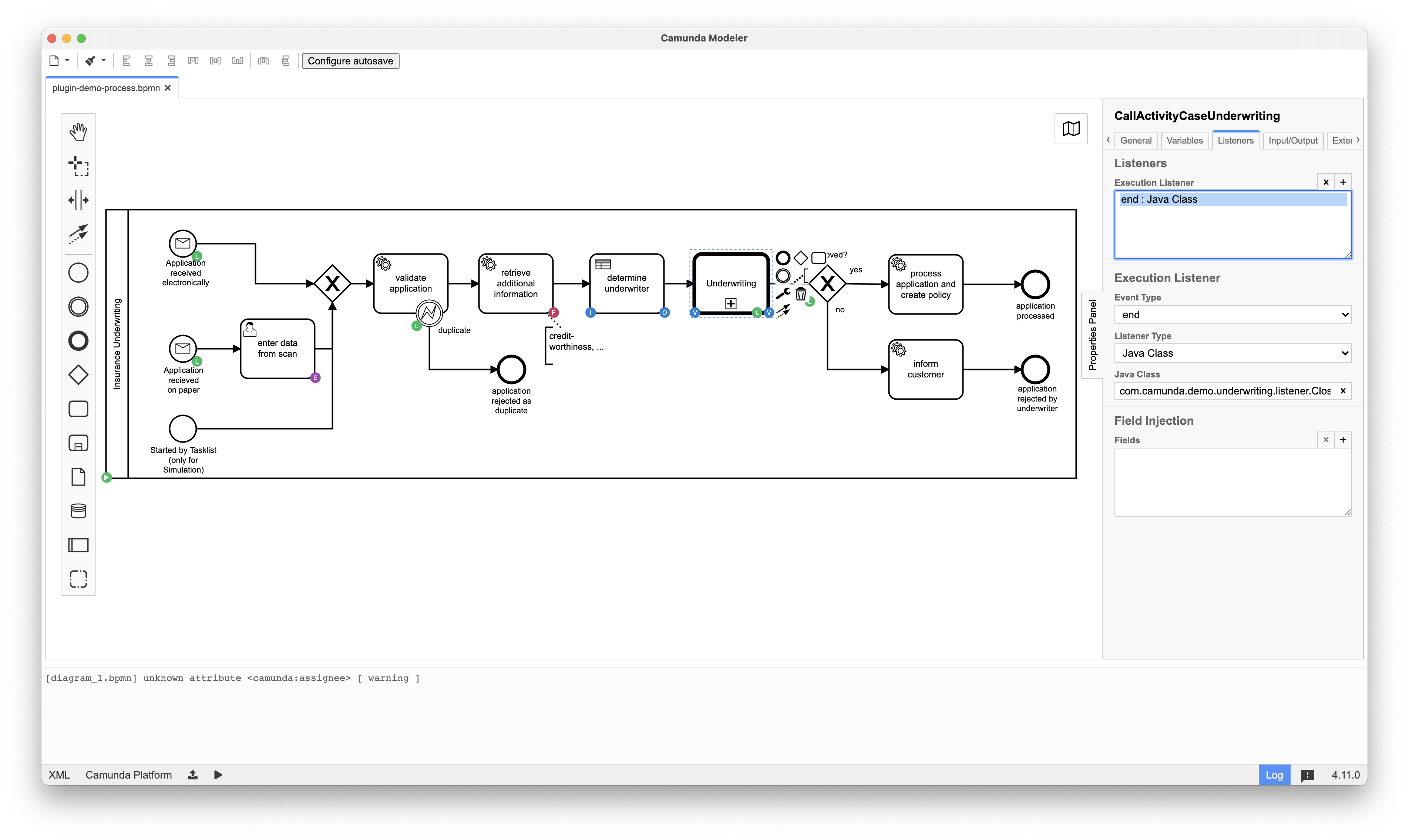1409x840 pixels.
Task: Close the plugin-demo-process.bpmn tab
Action: pyautogui.click(x=168, y=88)
